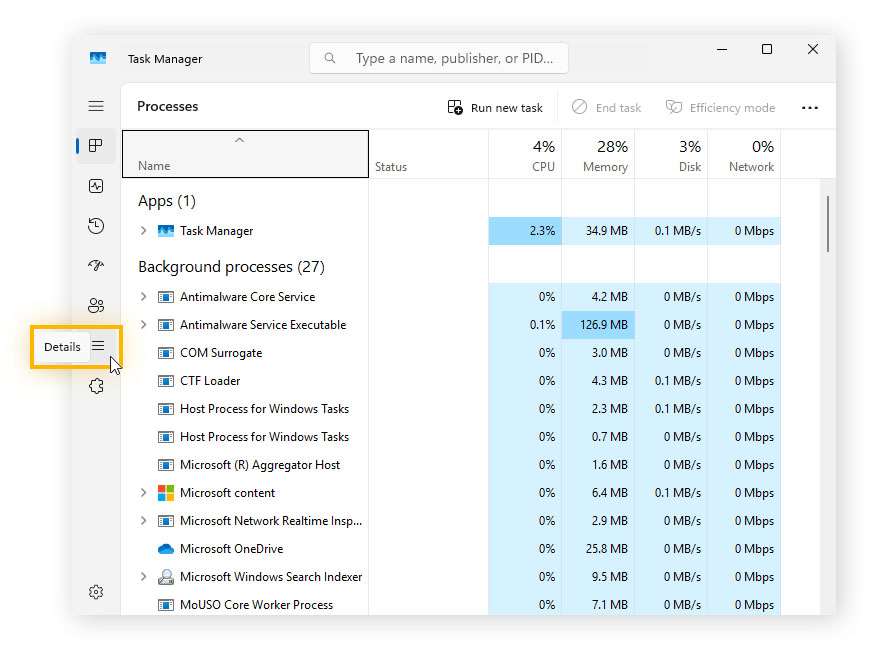
Task: Open the Users page icon
Action: point(96,305)
